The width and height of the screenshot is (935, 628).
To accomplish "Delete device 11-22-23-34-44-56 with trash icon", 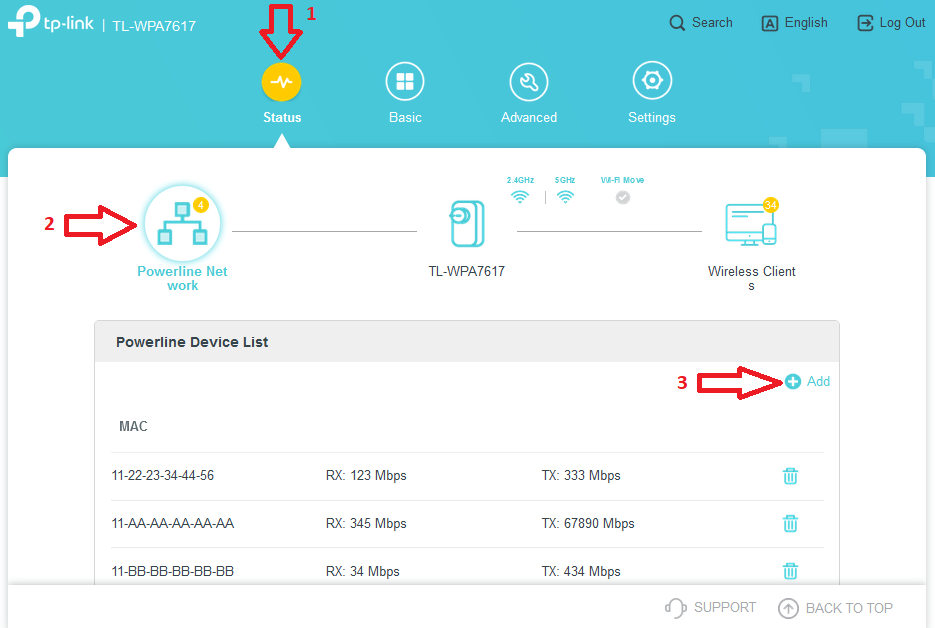I will point(790,476).
